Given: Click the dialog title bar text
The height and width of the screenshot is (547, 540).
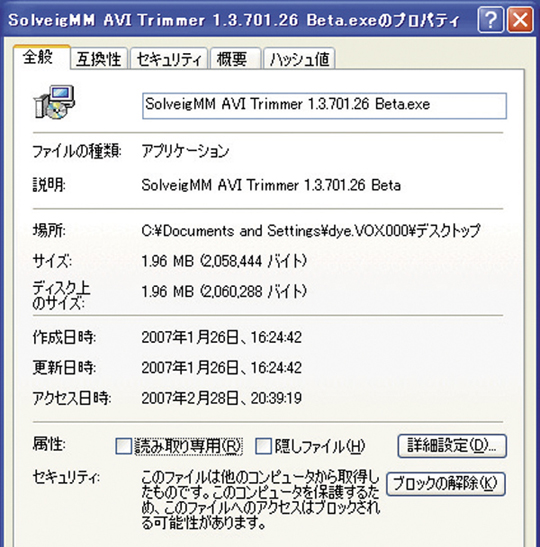Looking at the screenshot, I should (x=234, y=20).
